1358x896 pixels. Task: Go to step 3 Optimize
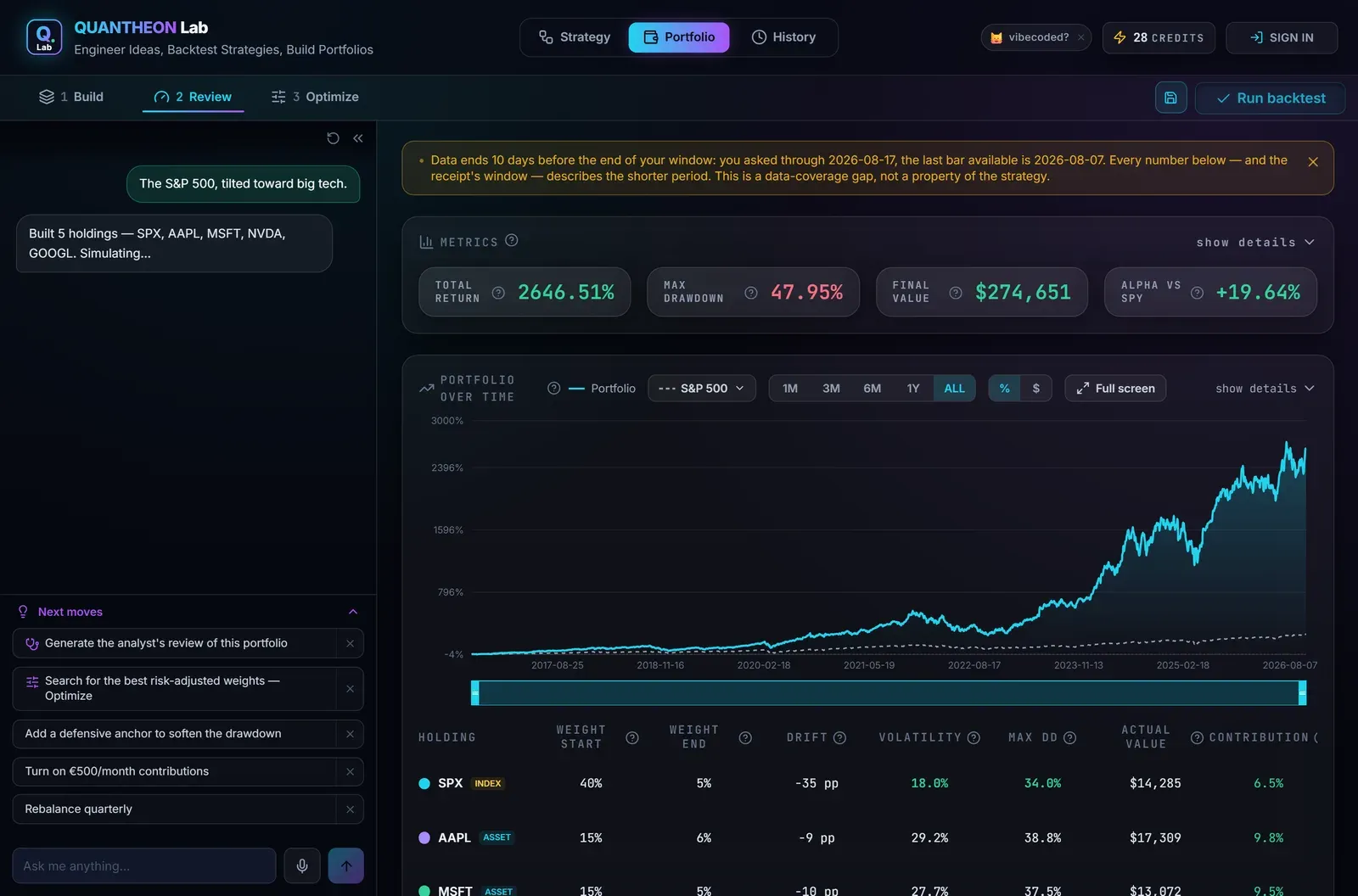[315, 97]
